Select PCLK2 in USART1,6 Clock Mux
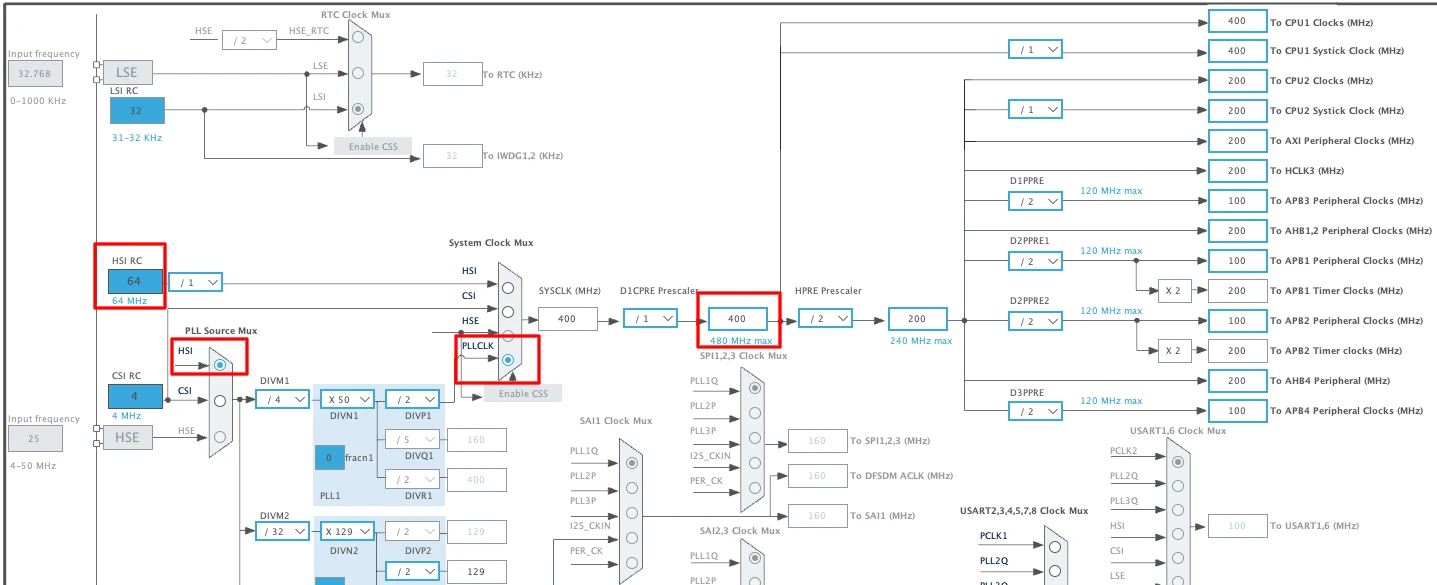The height and width of the screenshot is (585, 1437). 1179,461
